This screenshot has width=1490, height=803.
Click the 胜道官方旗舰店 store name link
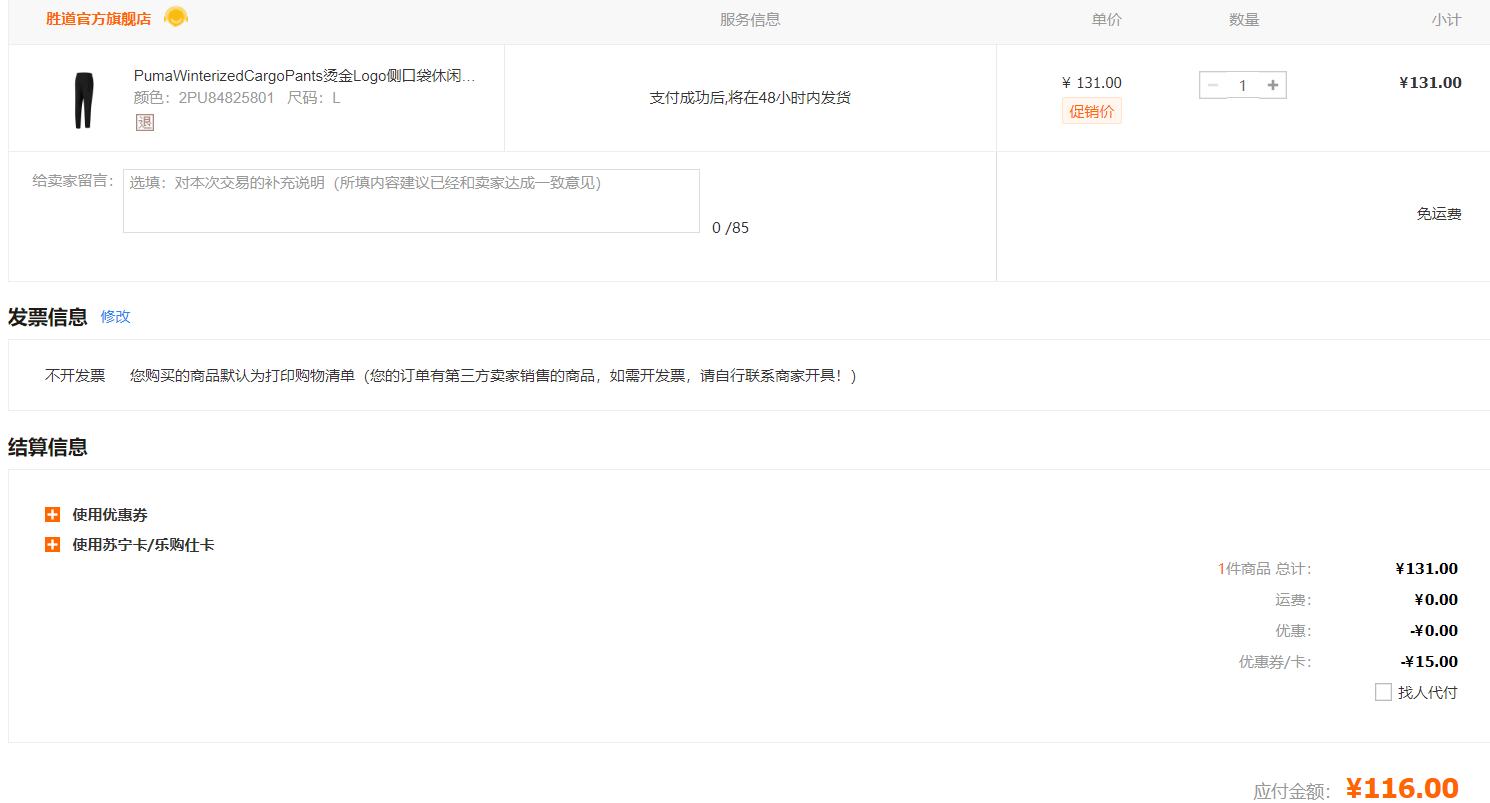tap(98, 19)
